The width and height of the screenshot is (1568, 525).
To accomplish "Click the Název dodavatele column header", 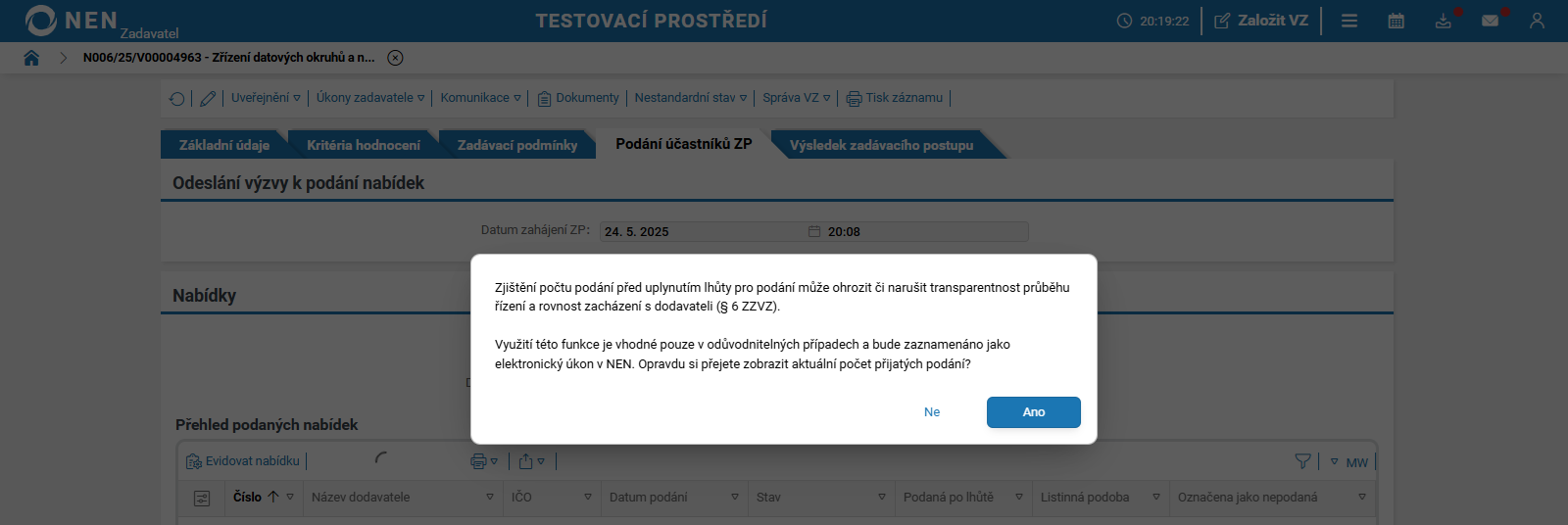I will point(361,498).
